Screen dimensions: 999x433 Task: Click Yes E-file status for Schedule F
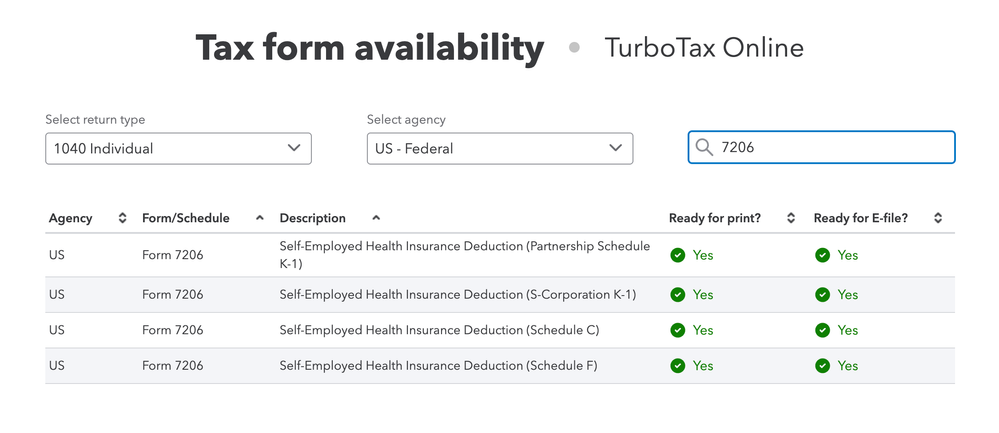[847, 366]
